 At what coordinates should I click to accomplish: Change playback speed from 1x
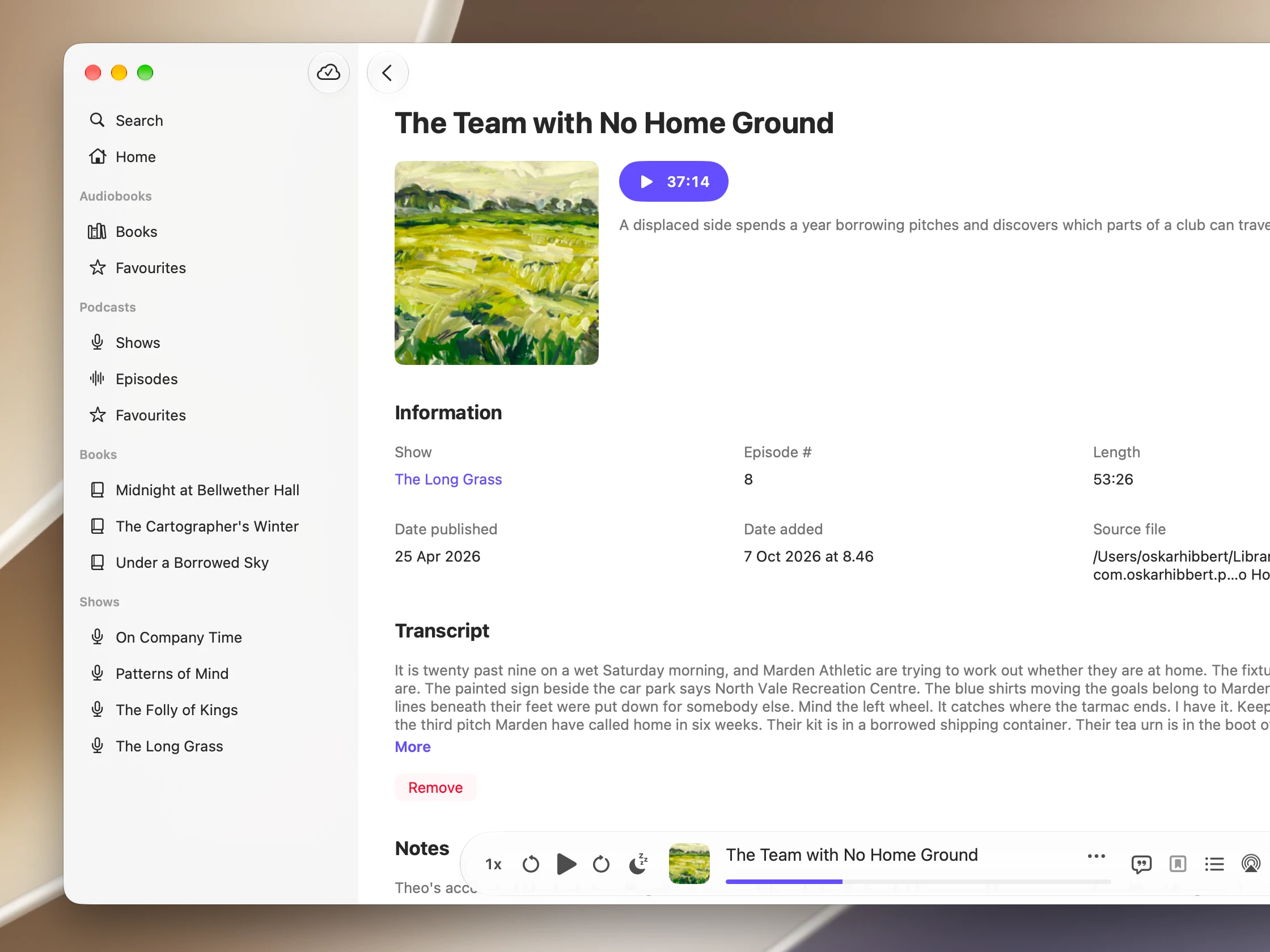coord(493,864)
